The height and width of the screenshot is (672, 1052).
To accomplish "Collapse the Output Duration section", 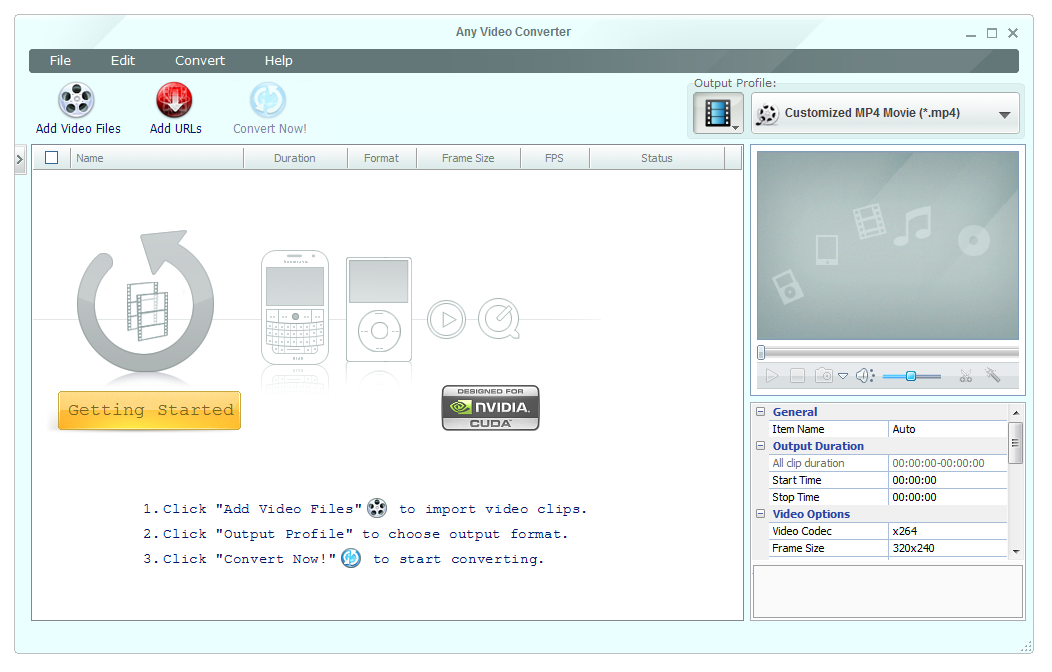I will pyautogui.click(x=760, y=446).
